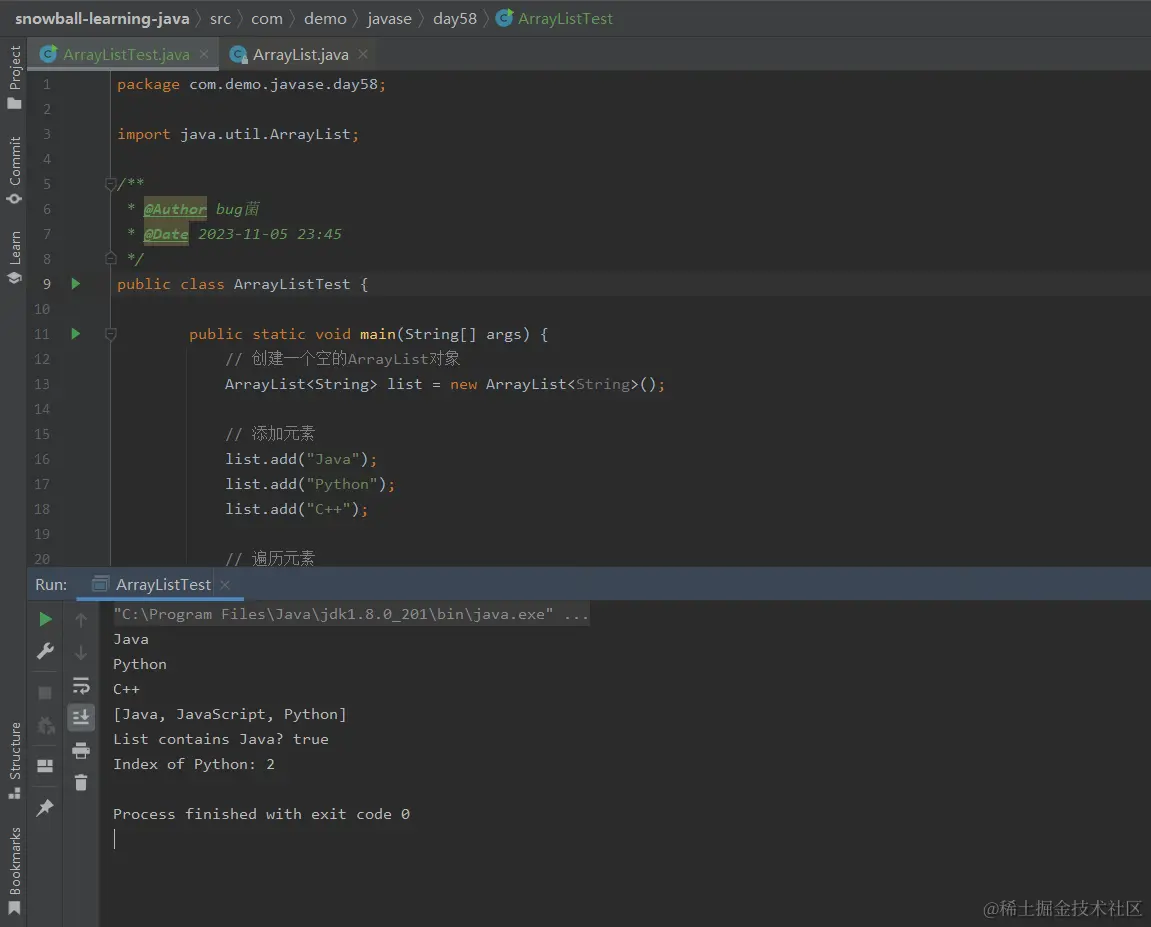Click list.add("Java") code line
Image resolution: width=1151 pixels, height=927 pixels.
point(300,459)
